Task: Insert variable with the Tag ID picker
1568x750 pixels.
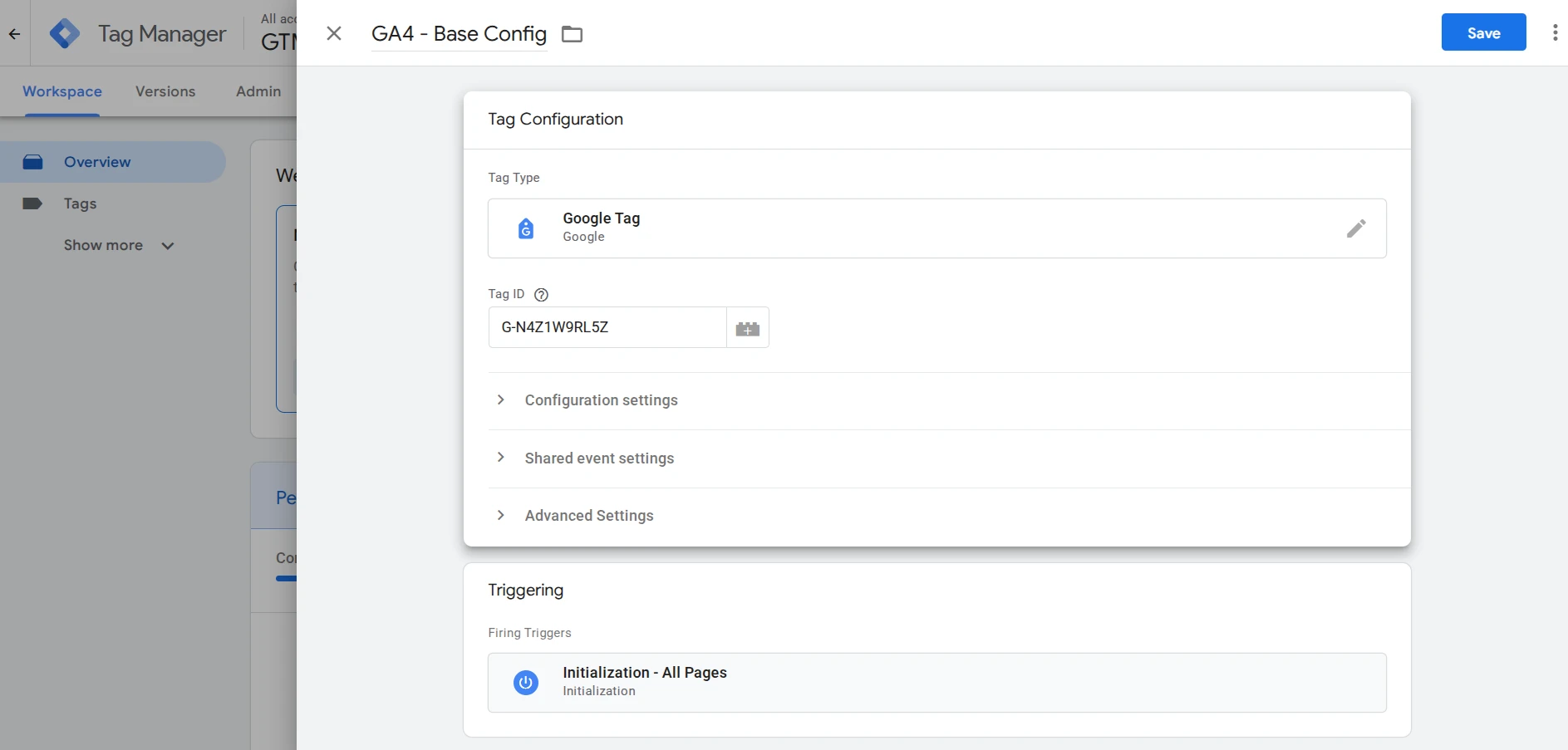Action: coord(748,328)
